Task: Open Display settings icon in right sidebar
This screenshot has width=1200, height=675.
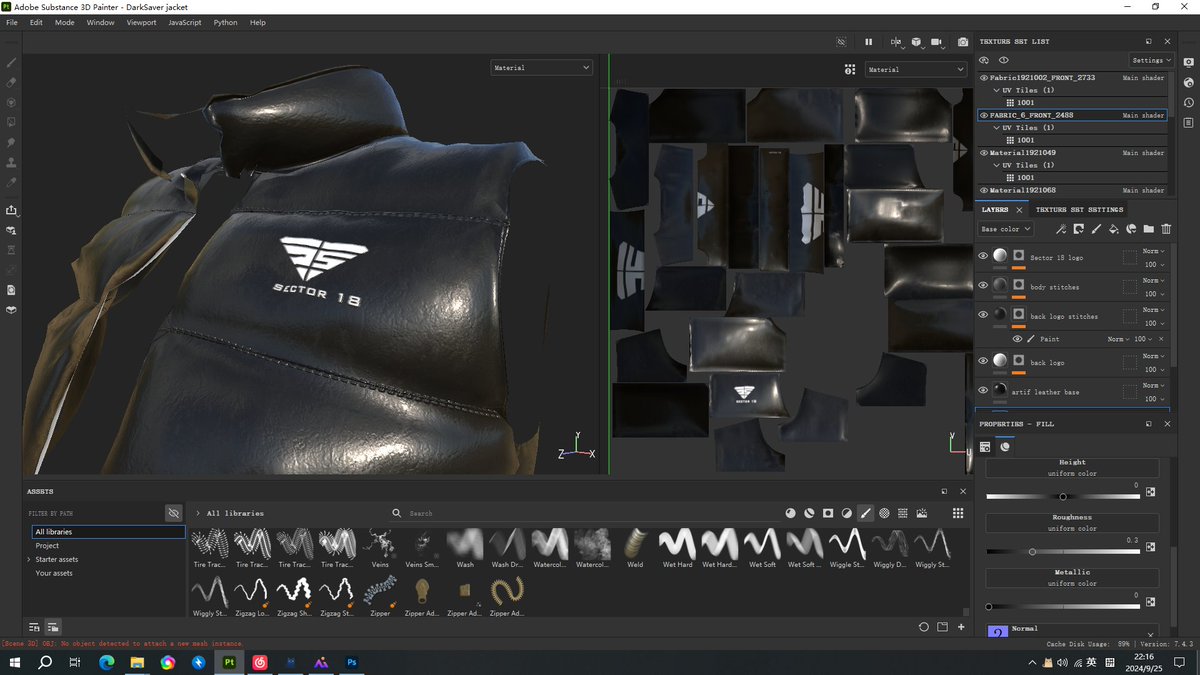Action: click(1188, 62)
